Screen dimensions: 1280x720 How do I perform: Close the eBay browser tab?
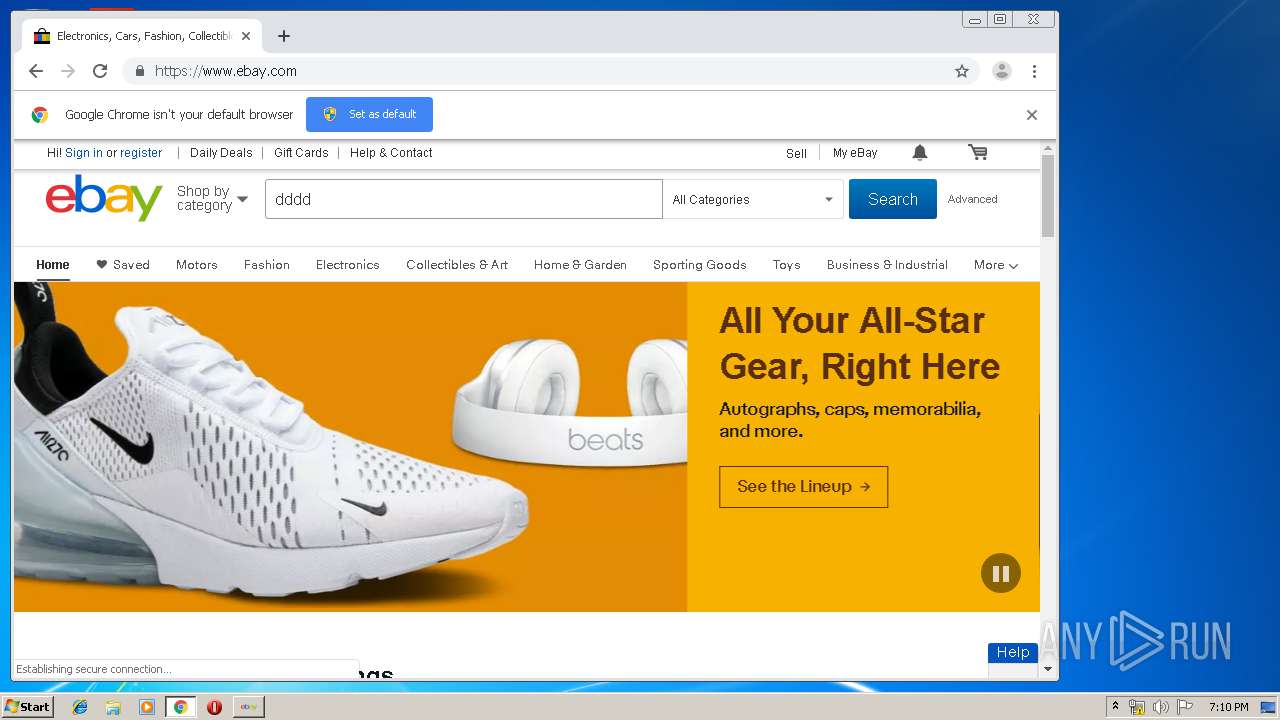tap(246, 36)
